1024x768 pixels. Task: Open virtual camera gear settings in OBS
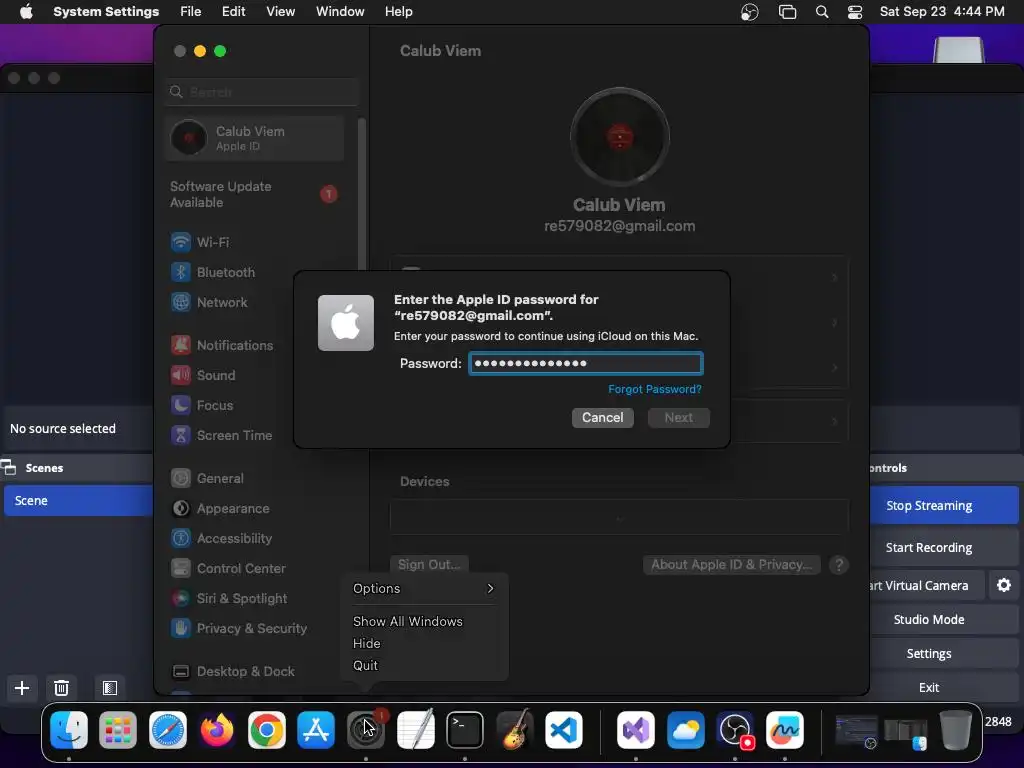coord(1004,585)
